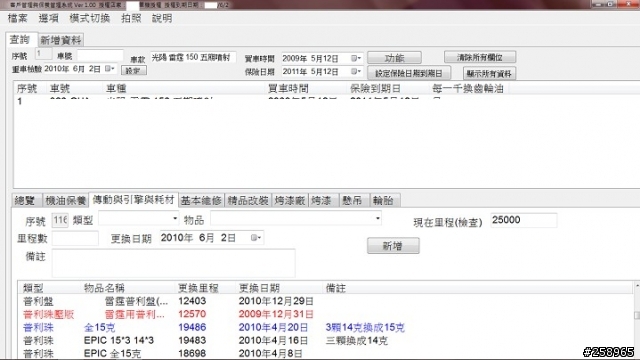
Task: Switch to the 懸吊 tab
Action: tap(353, 200)
